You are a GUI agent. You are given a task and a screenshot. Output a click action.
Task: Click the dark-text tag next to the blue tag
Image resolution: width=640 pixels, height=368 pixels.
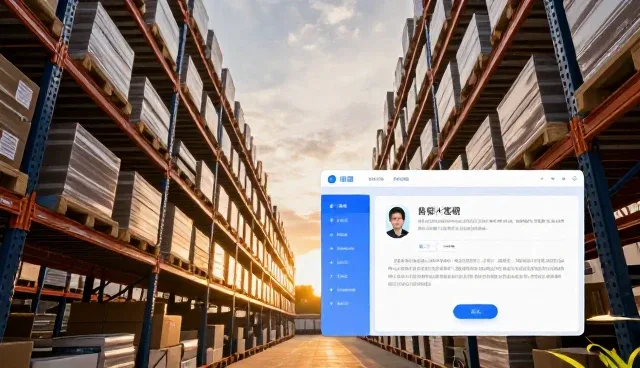click(449, 246)
